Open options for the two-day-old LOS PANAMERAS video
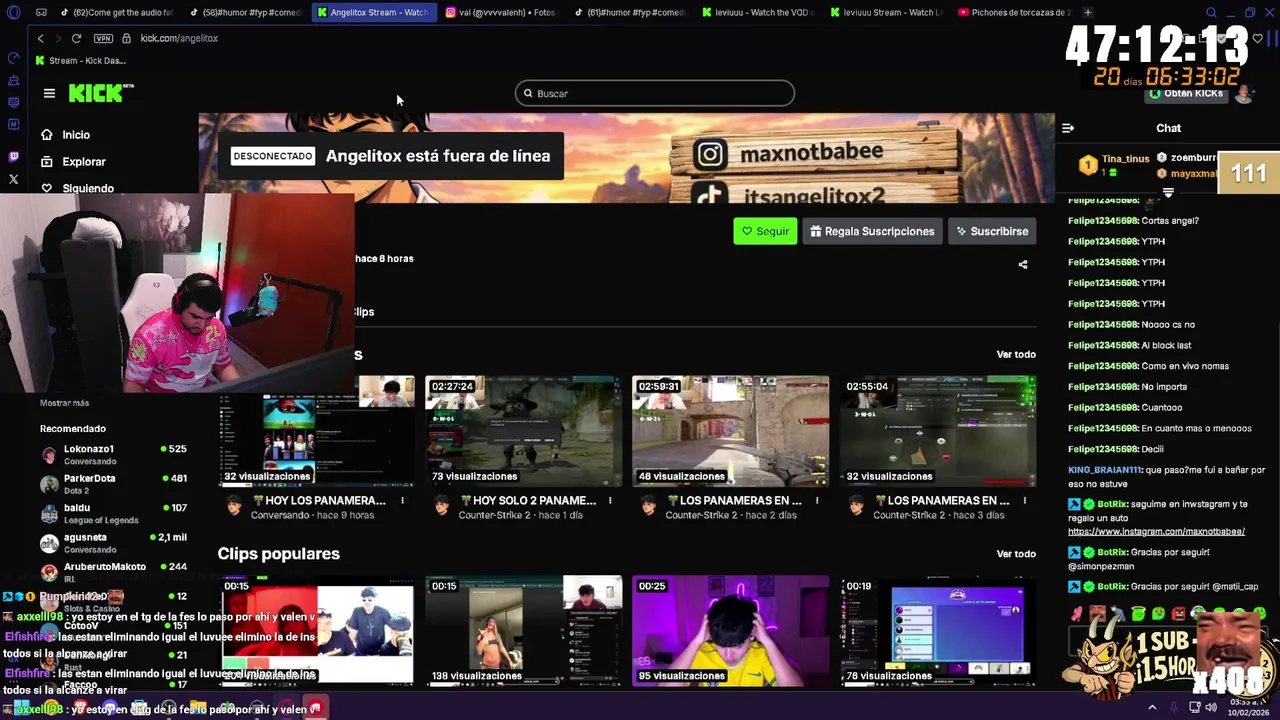The height and width of the screenshot is (720, 1280). [817, 500]
